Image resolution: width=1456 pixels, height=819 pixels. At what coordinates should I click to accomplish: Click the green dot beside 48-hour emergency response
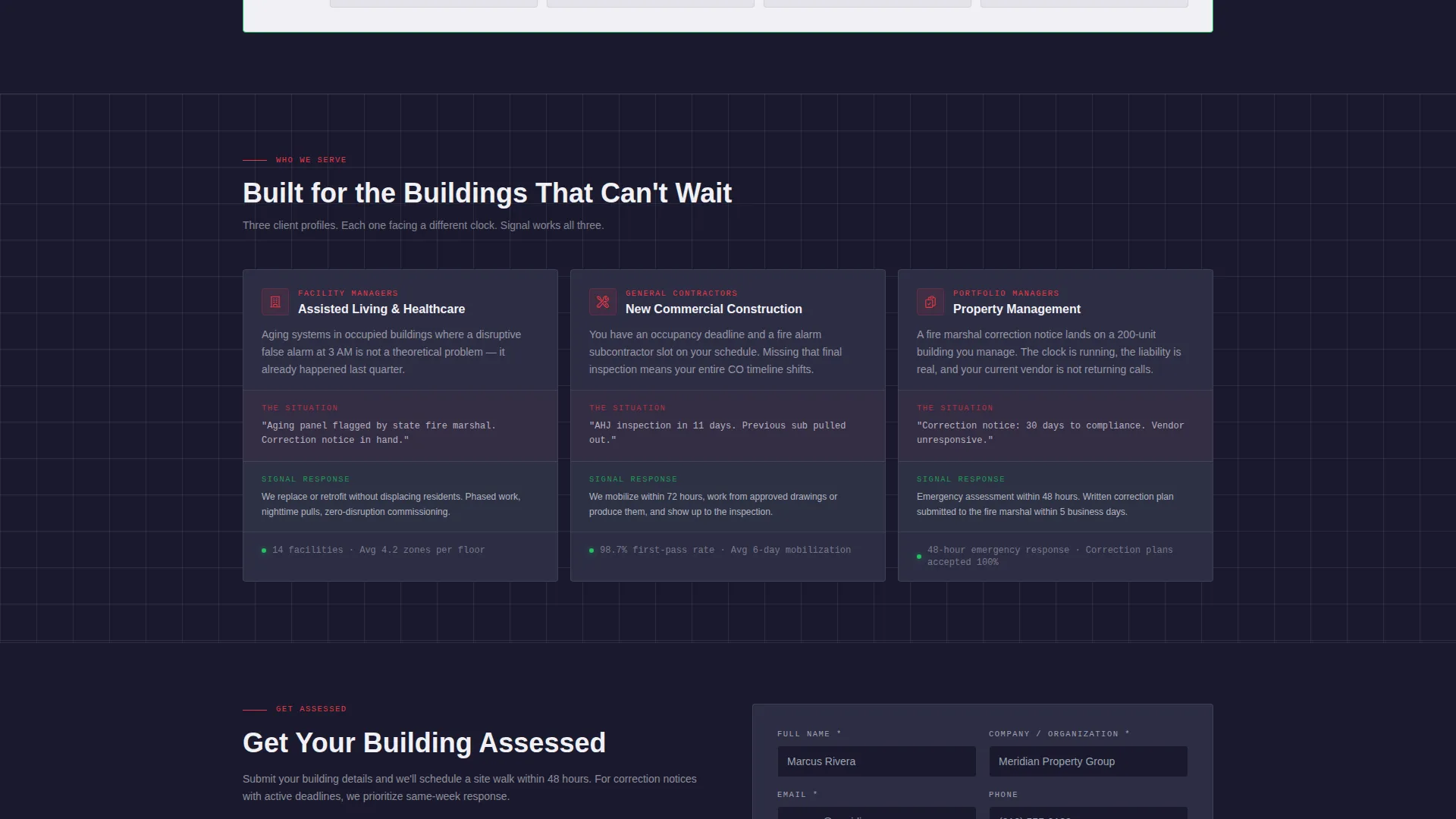point(919,557)
